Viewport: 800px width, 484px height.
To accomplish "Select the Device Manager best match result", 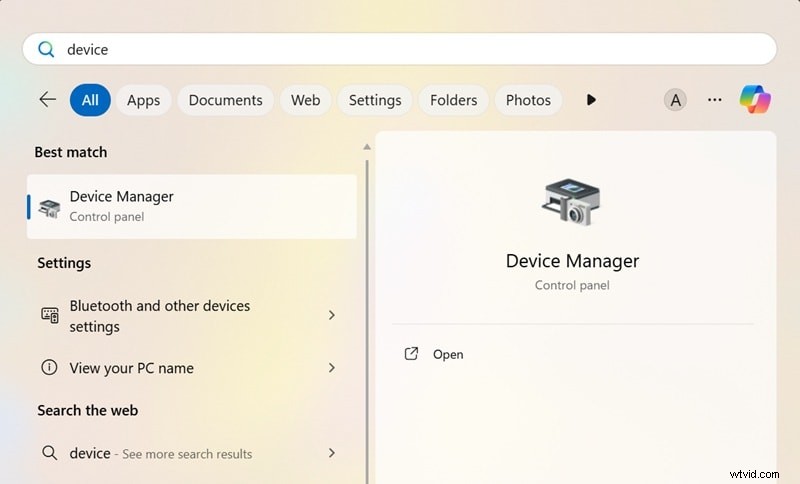I will click(x=192, y=206).
